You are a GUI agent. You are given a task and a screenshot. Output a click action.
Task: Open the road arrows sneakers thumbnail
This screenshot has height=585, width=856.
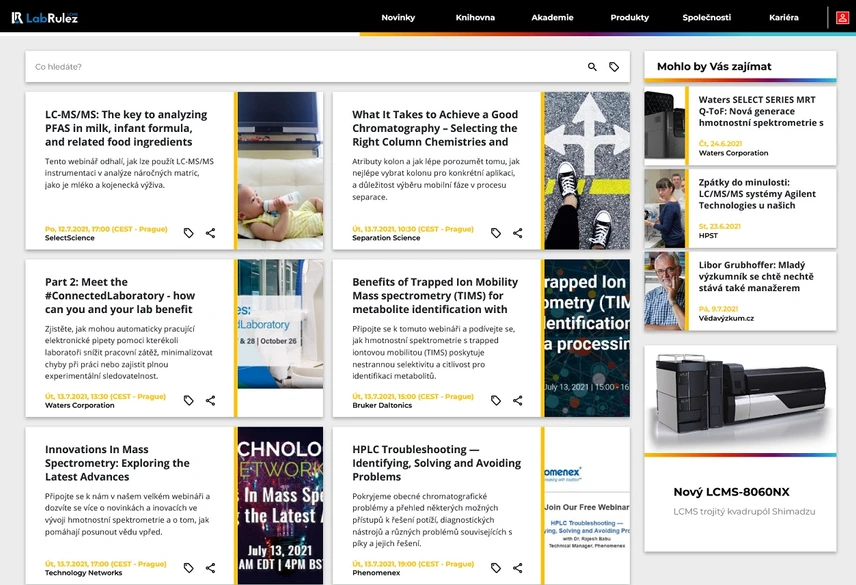coord(587,171)
